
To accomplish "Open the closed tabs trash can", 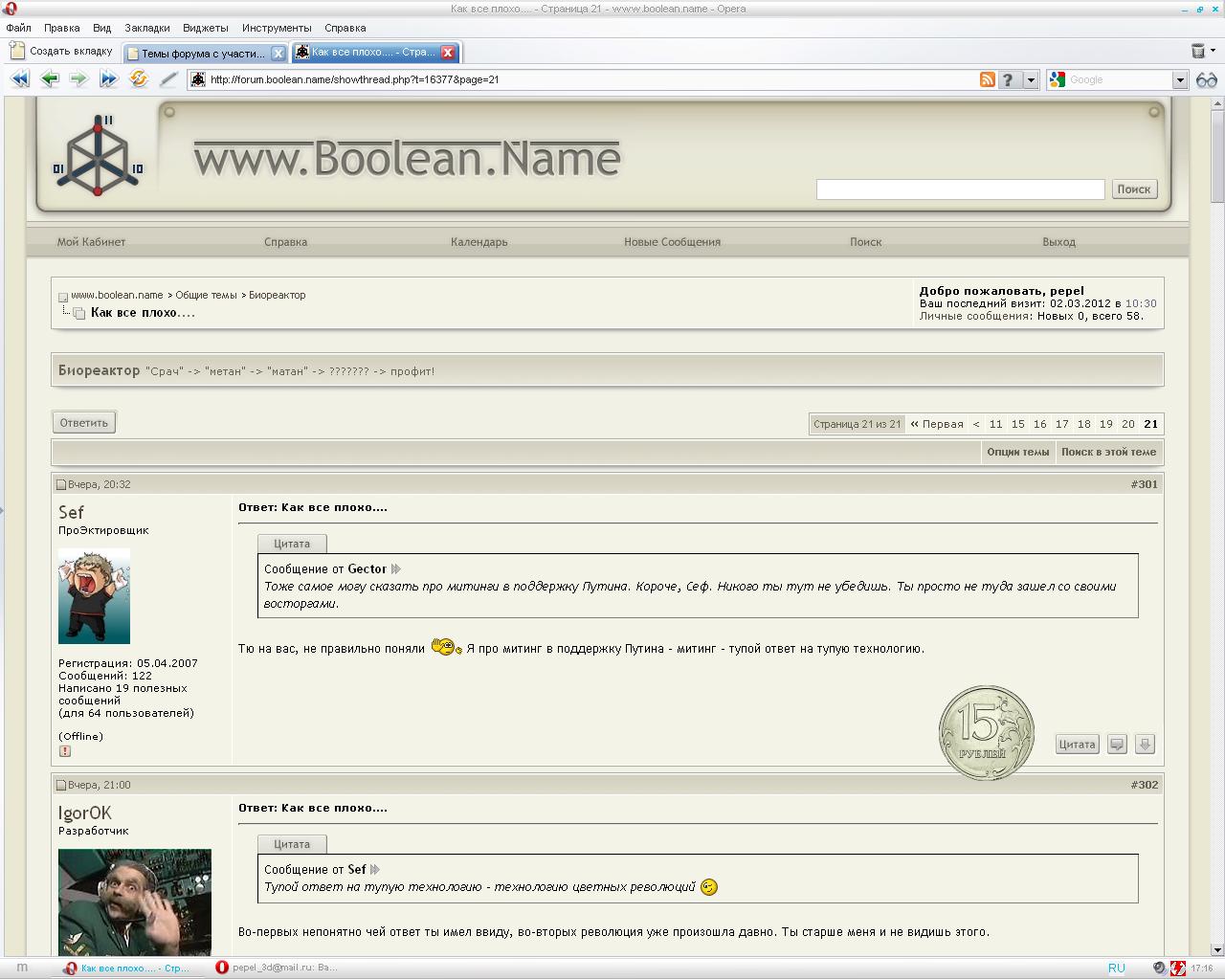I will click(x=1197, y=52).
